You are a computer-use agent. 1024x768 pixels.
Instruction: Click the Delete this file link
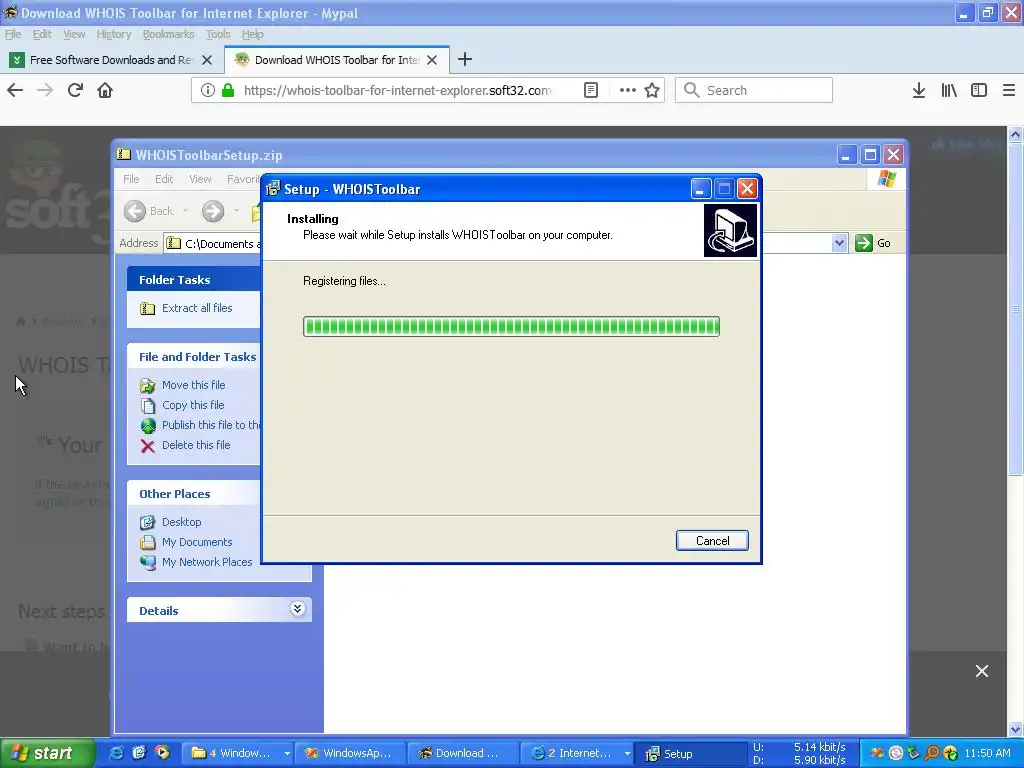[x=196, y=445]
